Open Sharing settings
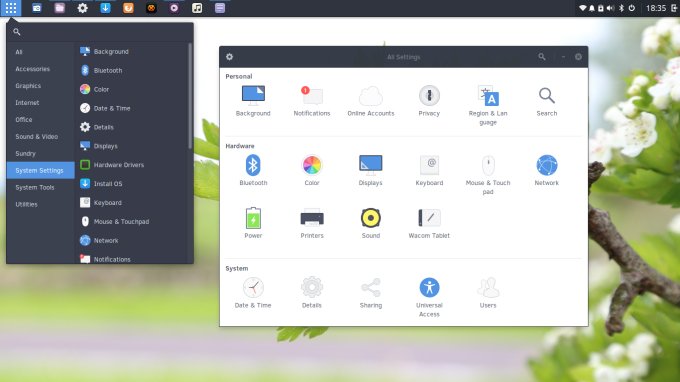This screenshot has height=382, width=680. (371, 293)
